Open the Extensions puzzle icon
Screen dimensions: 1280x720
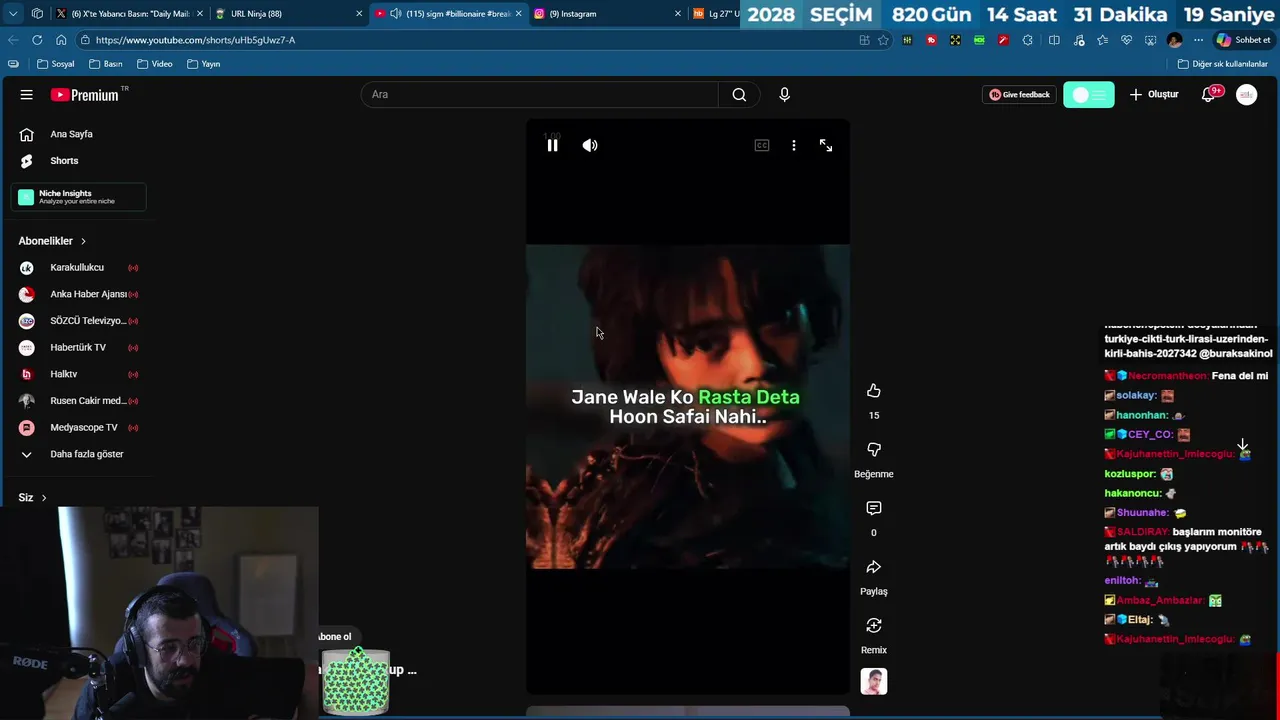click(x=1028, y=40)
